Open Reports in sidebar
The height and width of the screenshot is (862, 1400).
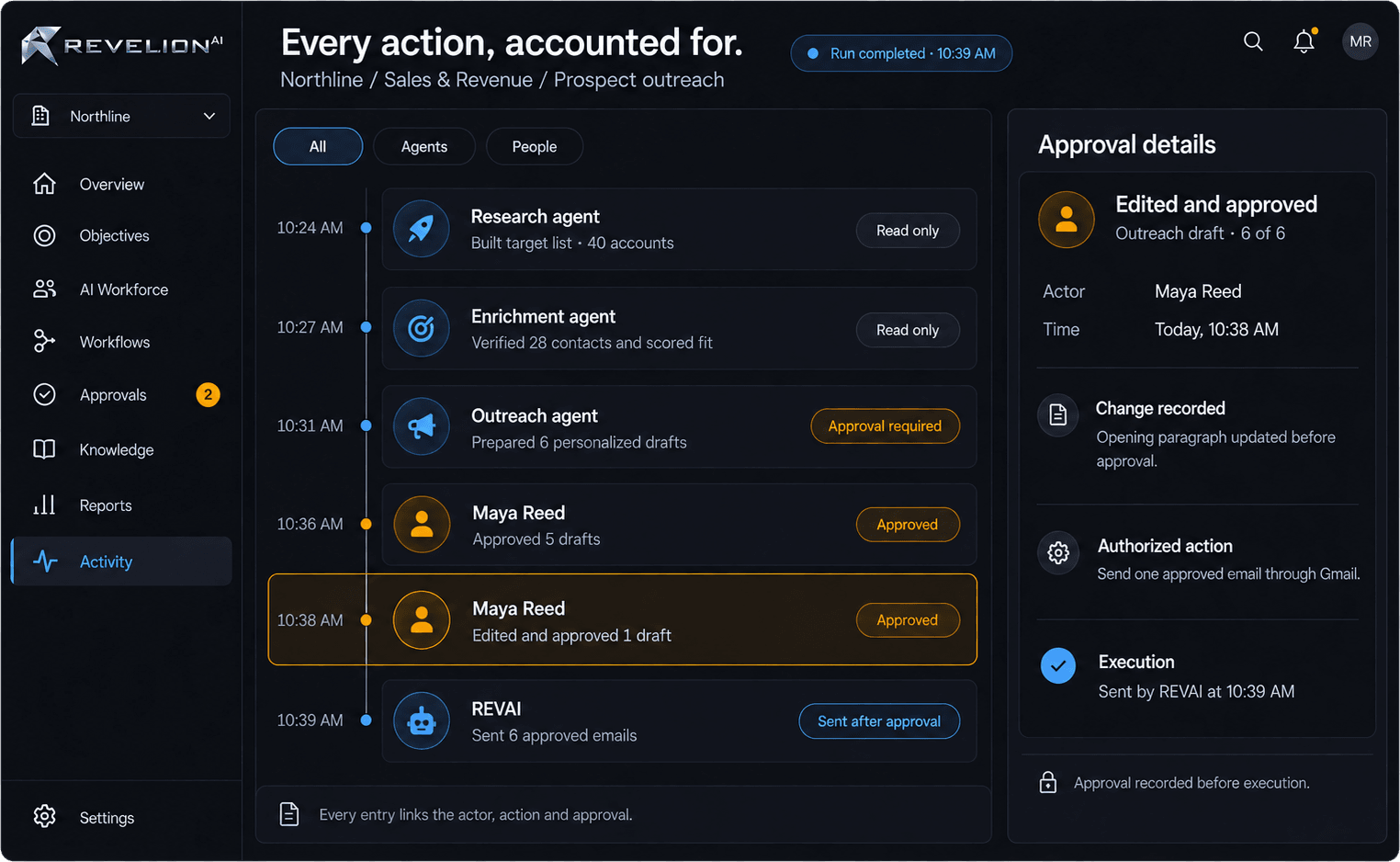tap(121, 505)
